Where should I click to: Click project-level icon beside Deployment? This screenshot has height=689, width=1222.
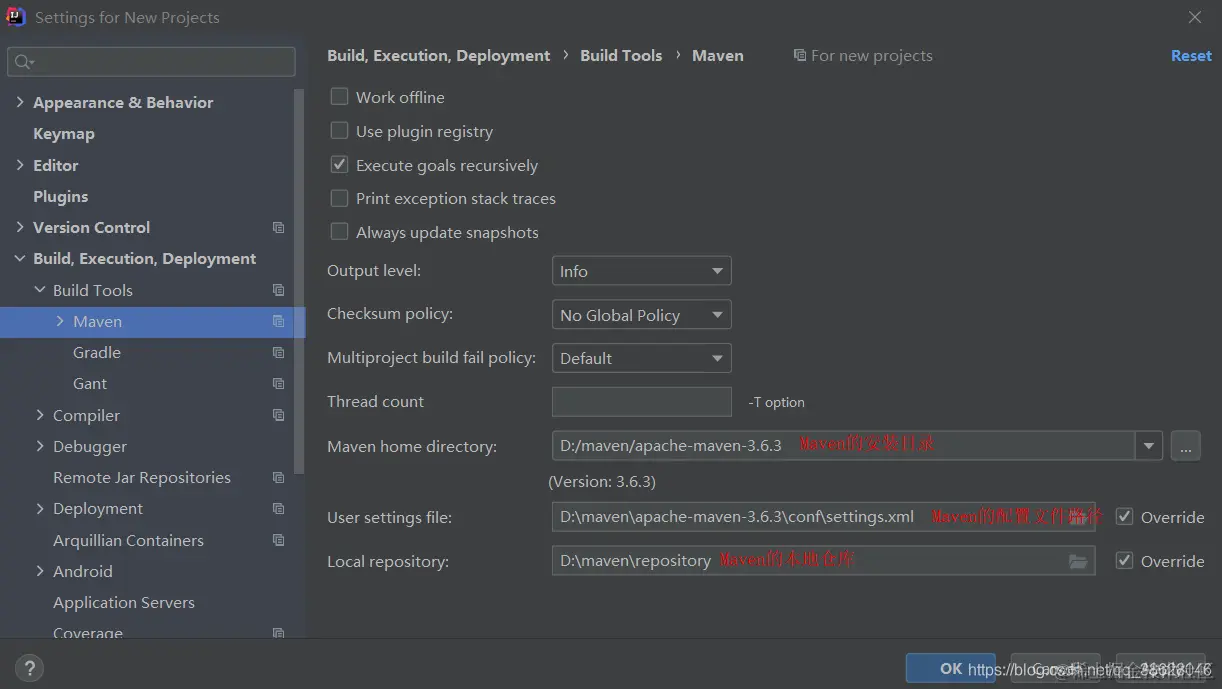click(x=278, y=509)
